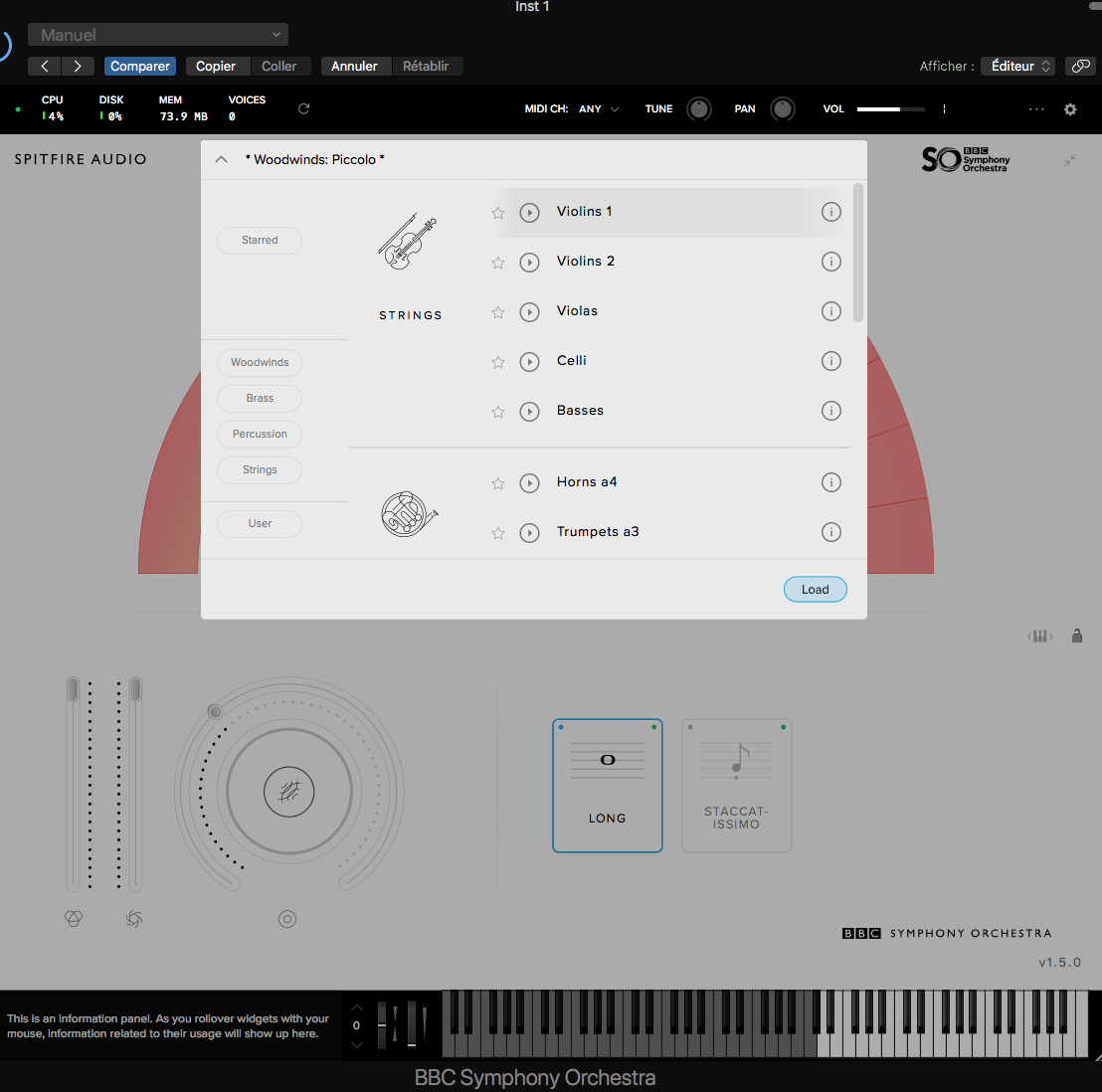Select the LONG articulation
The image size is (1102, 1092).
click(x=608, y=786)
